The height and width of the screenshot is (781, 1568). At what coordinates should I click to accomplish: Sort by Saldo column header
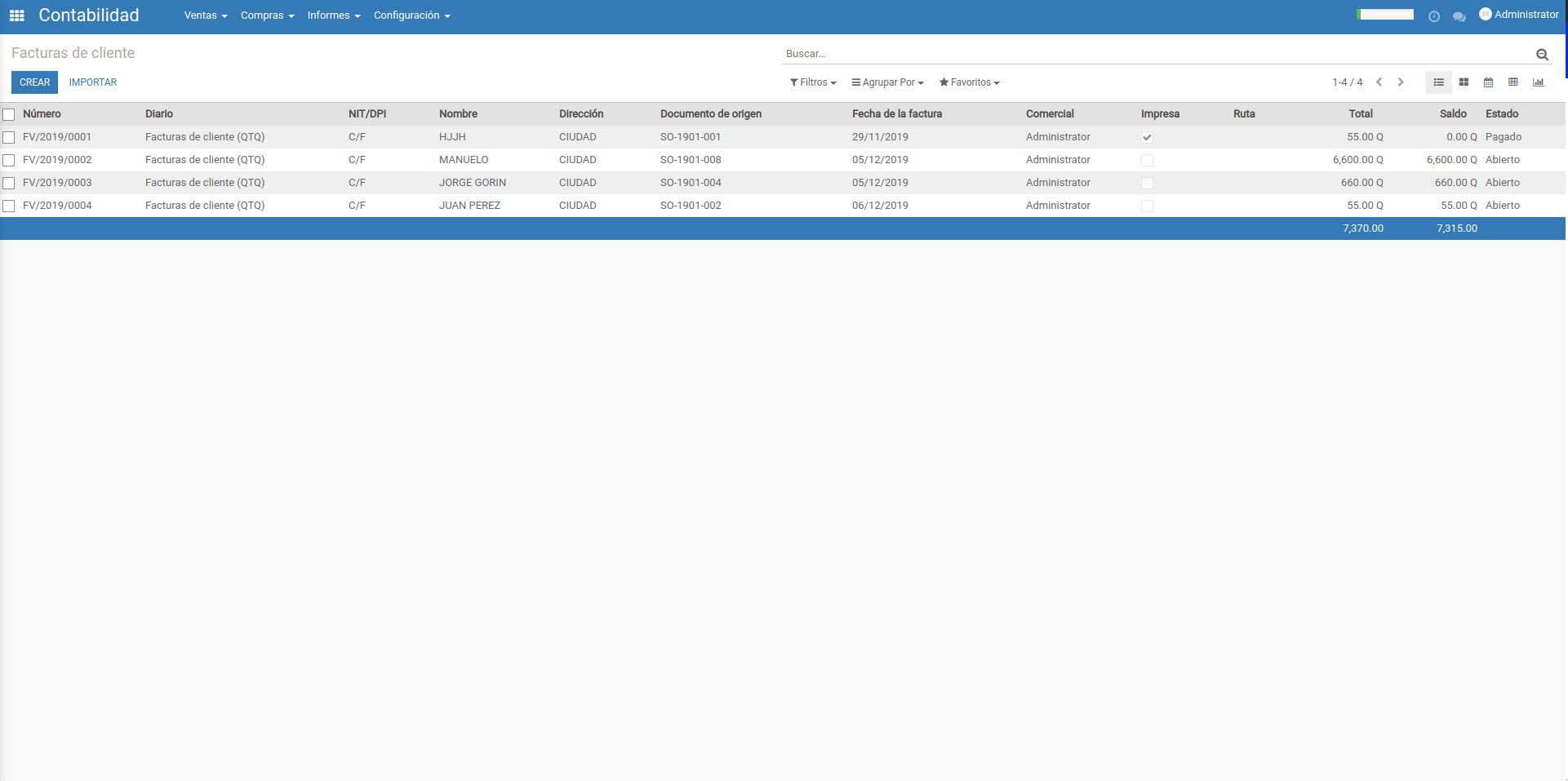1453,114
